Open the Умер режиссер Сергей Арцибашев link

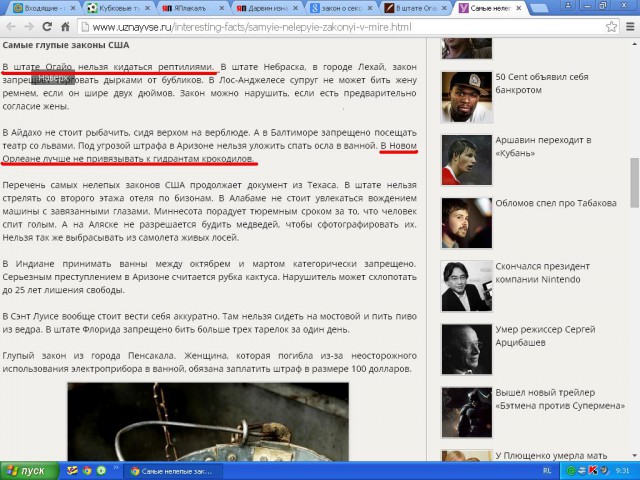545,336
